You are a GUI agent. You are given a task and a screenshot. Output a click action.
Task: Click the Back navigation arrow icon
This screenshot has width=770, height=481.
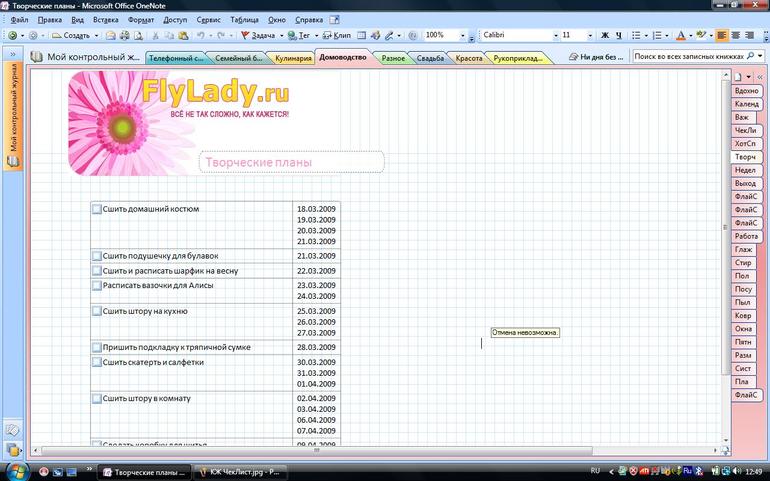(x=10, y=35)
